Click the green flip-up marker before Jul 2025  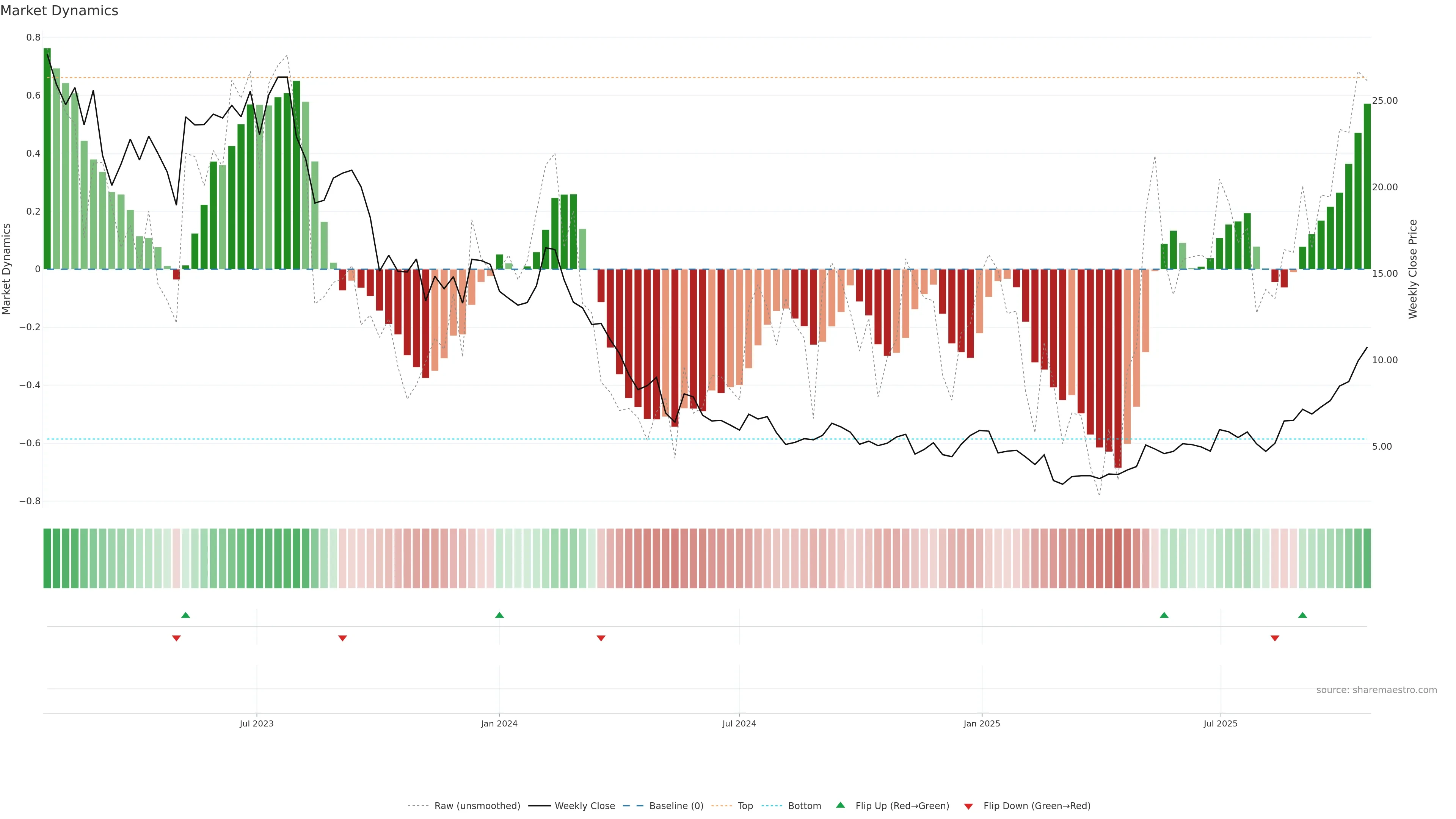pyautogui.click(x=1164, y=615)
